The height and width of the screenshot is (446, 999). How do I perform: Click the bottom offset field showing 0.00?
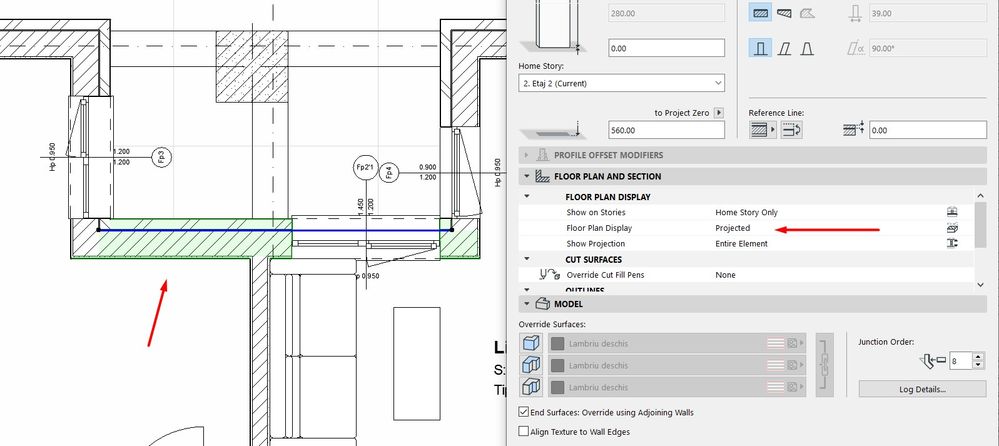[x=666, y=48]
